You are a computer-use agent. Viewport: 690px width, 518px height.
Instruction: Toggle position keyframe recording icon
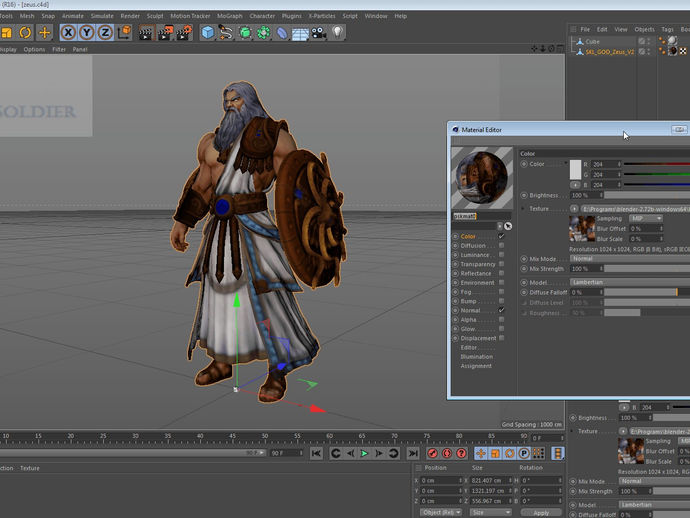tap(481, 453)
